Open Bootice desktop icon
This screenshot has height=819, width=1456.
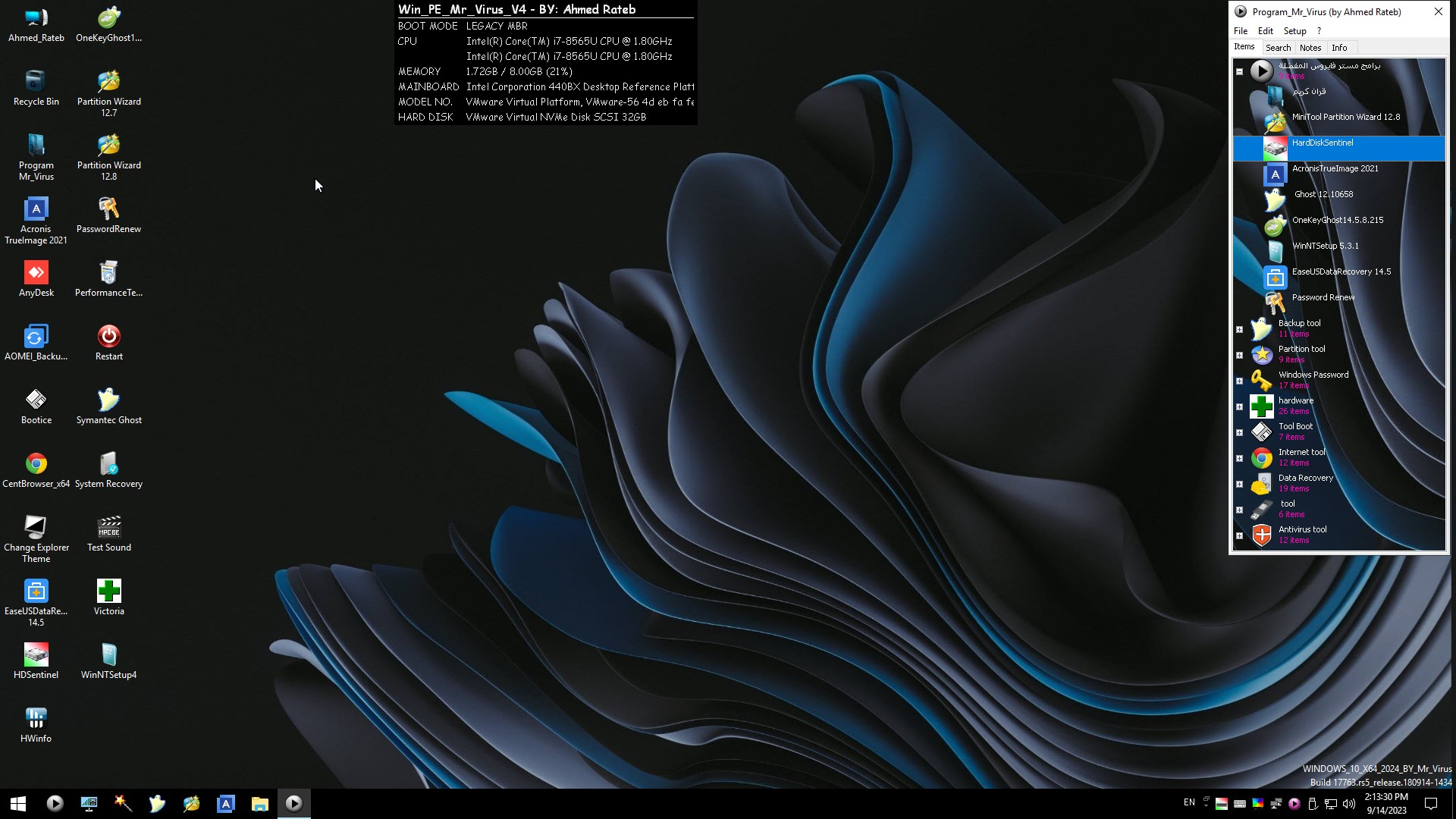click(x=36, y=407)
